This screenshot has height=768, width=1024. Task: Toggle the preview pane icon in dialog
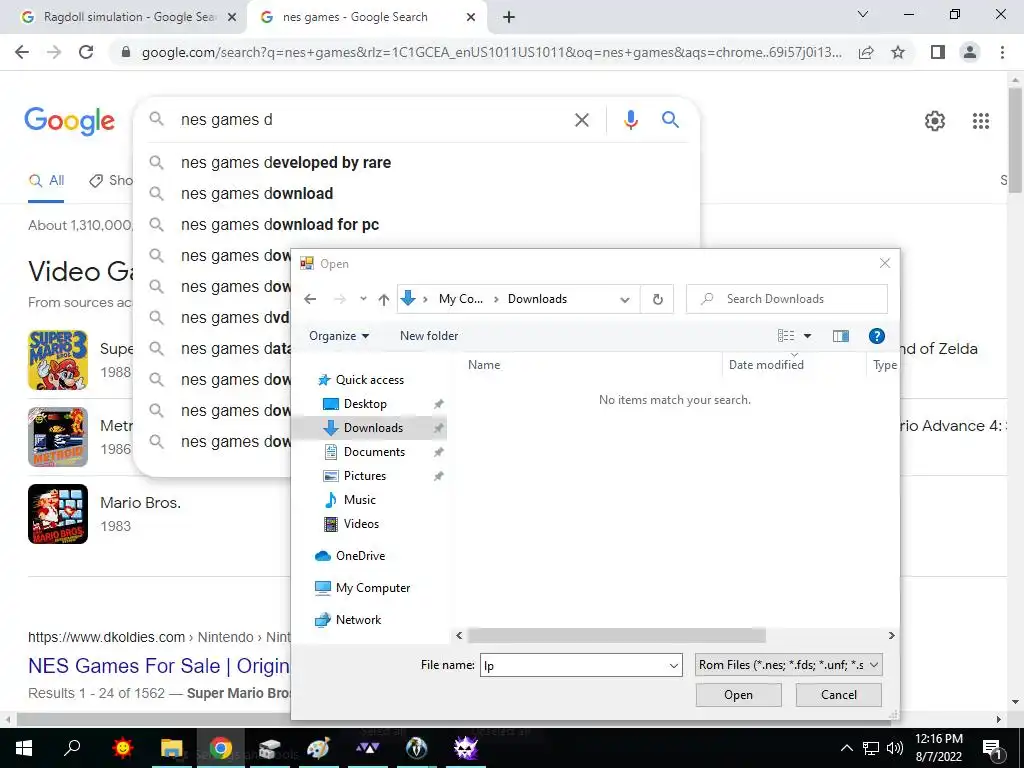point(840,336)
